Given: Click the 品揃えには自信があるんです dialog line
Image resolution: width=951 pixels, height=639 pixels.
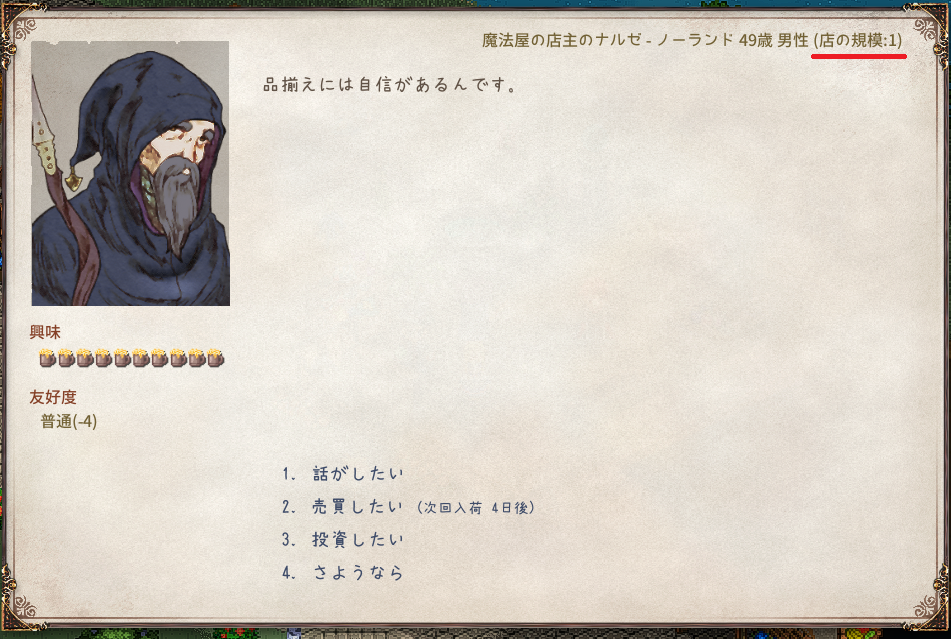Looking at the screenshot, I should click(391, 85).
